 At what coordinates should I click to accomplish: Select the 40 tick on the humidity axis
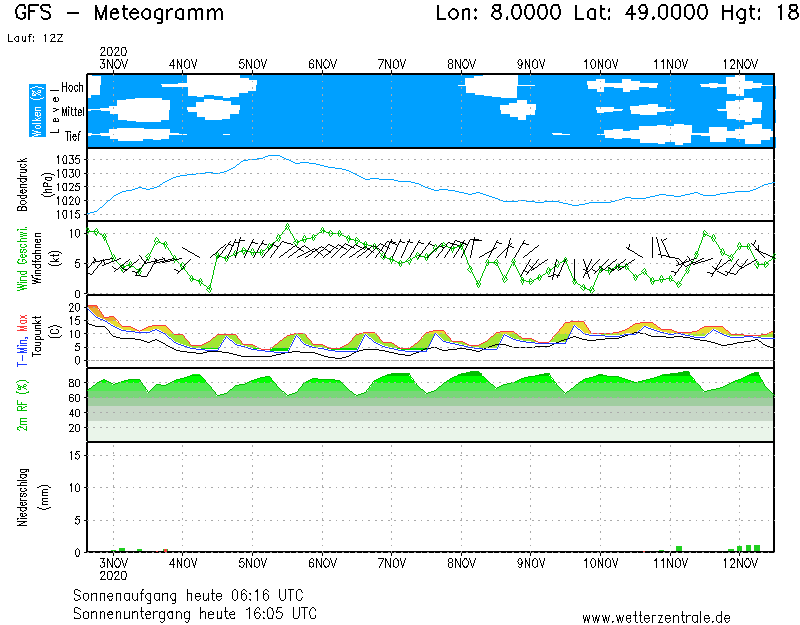(x=75, y=413)
